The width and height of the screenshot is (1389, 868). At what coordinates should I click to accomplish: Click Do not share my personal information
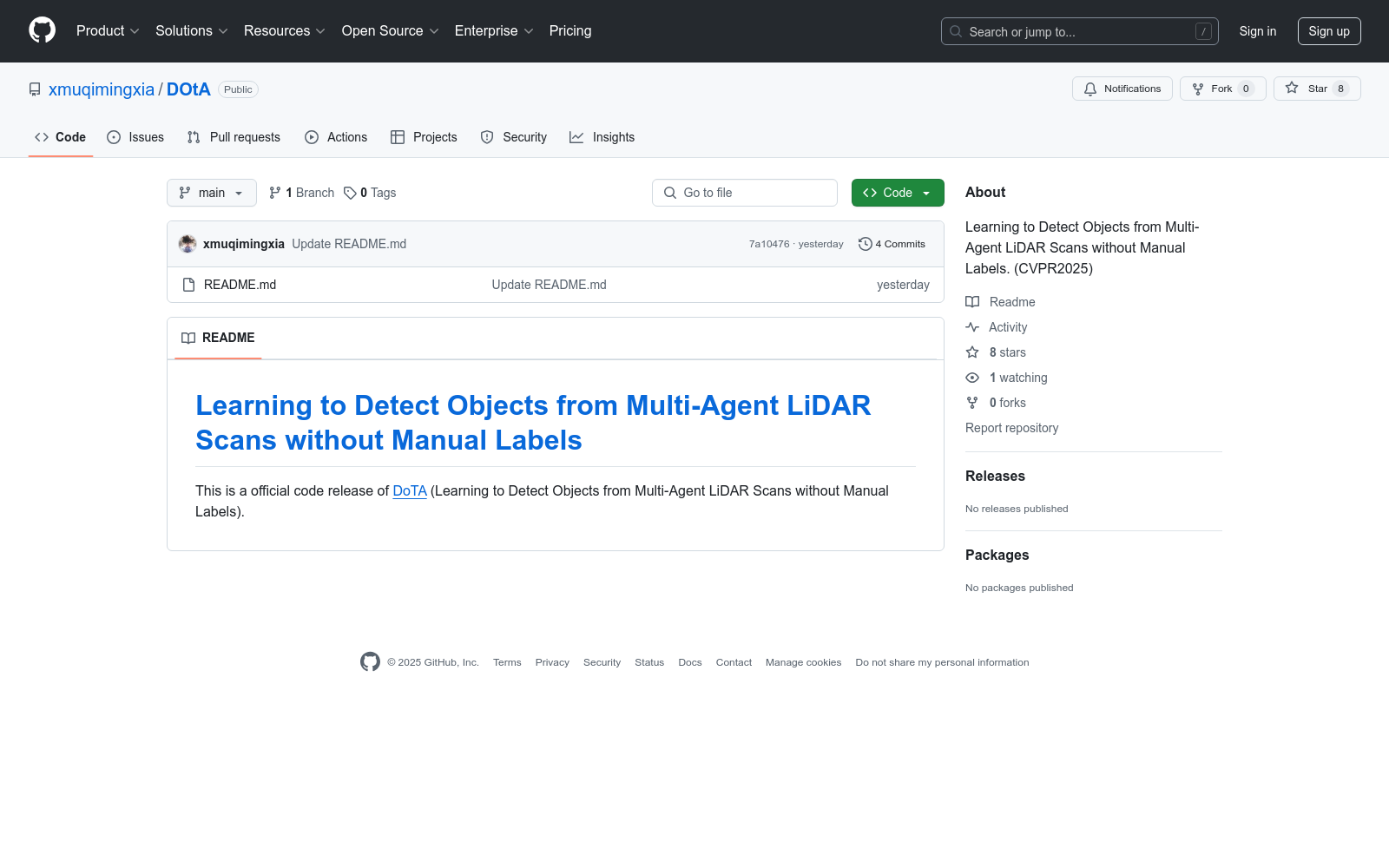coord(942,662)
